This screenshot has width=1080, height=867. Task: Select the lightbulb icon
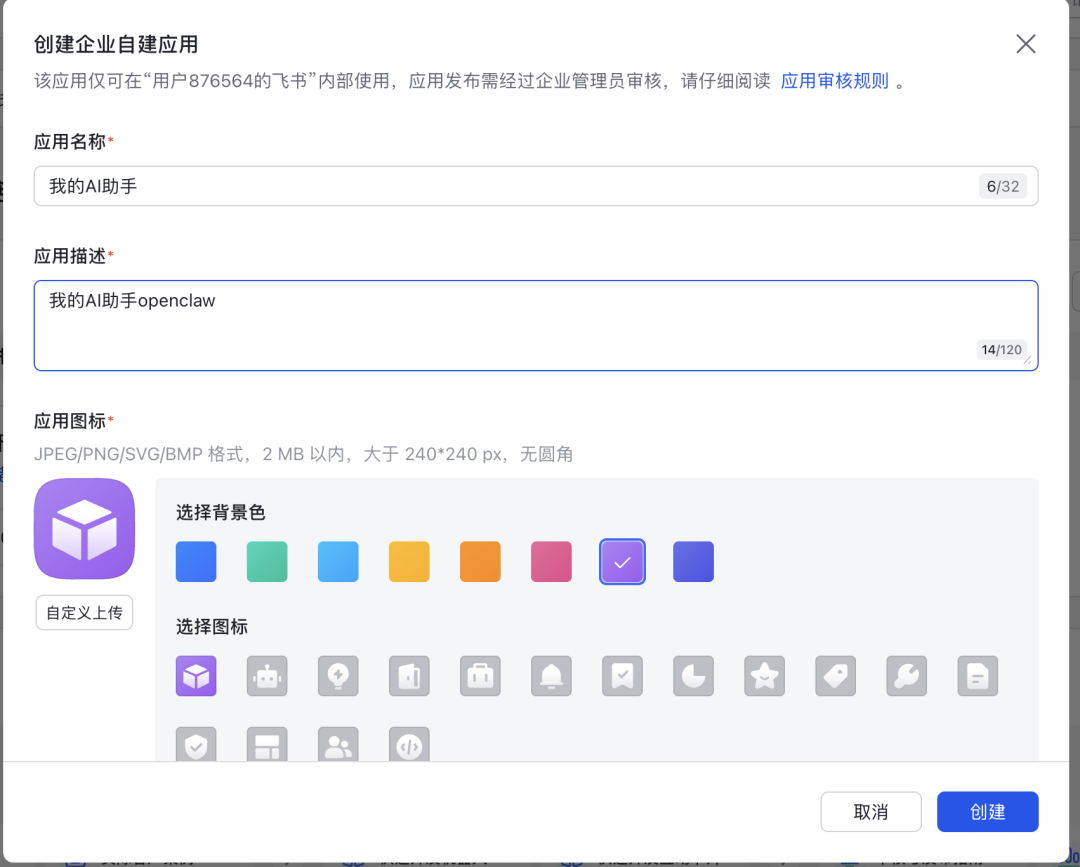click(338, 676)
